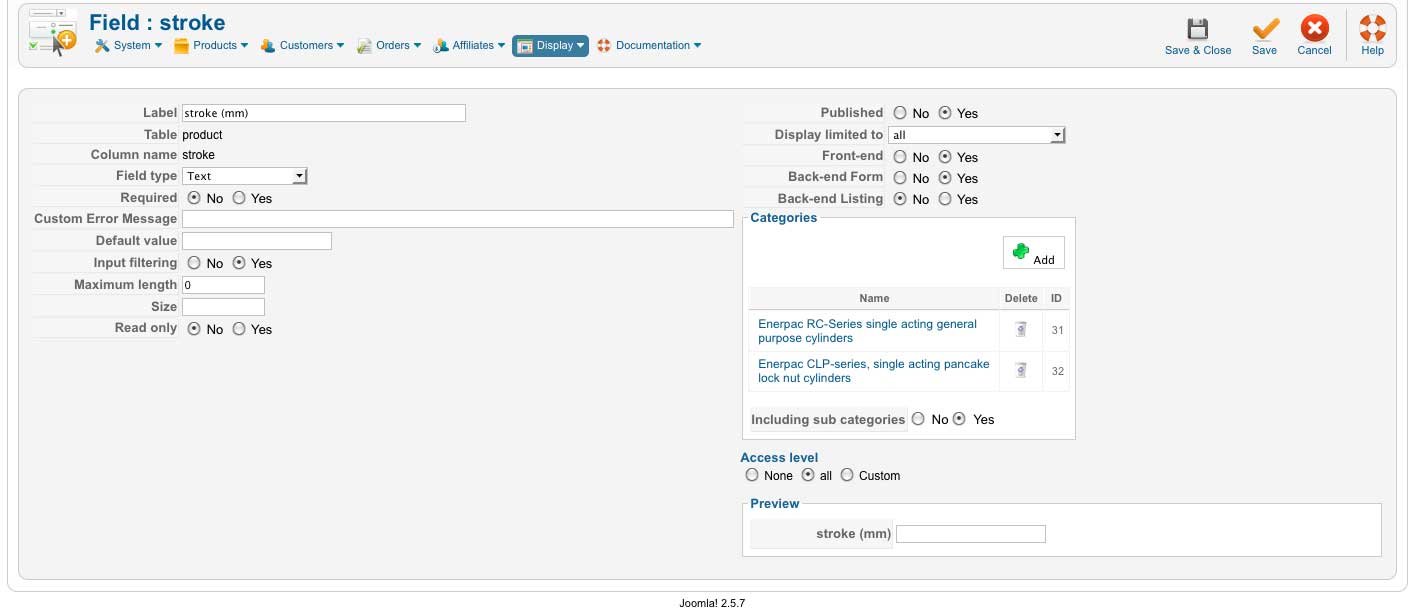The width and height of the screenshot is (1413, 614).
Task: Click the Save & Close floppy disk icon
Action: coord(1197,29)
